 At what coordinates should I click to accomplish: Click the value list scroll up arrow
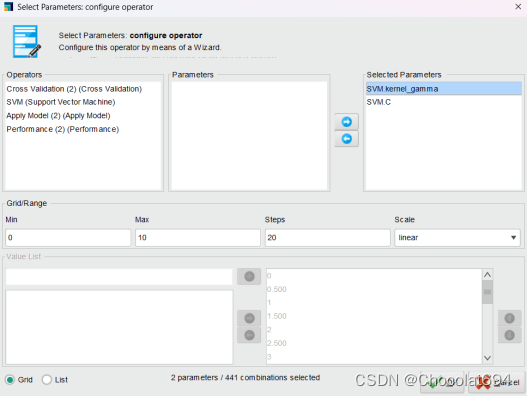(487, 275)
